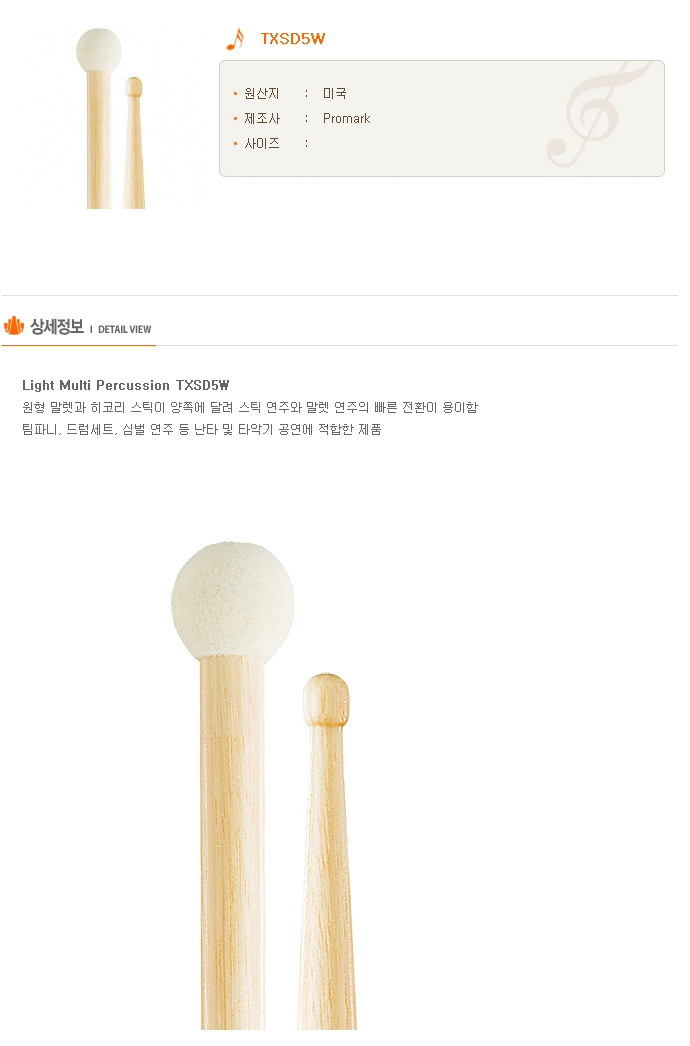Select the small product thumbnail image
The width and height of the screenshot is (690, 1046).
tap(111, 118)
